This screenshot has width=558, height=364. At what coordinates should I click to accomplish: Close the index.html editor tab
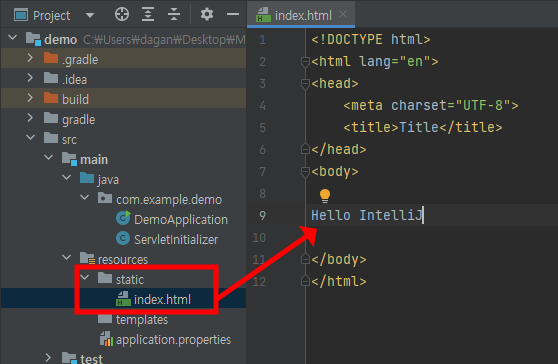point(343,14)
